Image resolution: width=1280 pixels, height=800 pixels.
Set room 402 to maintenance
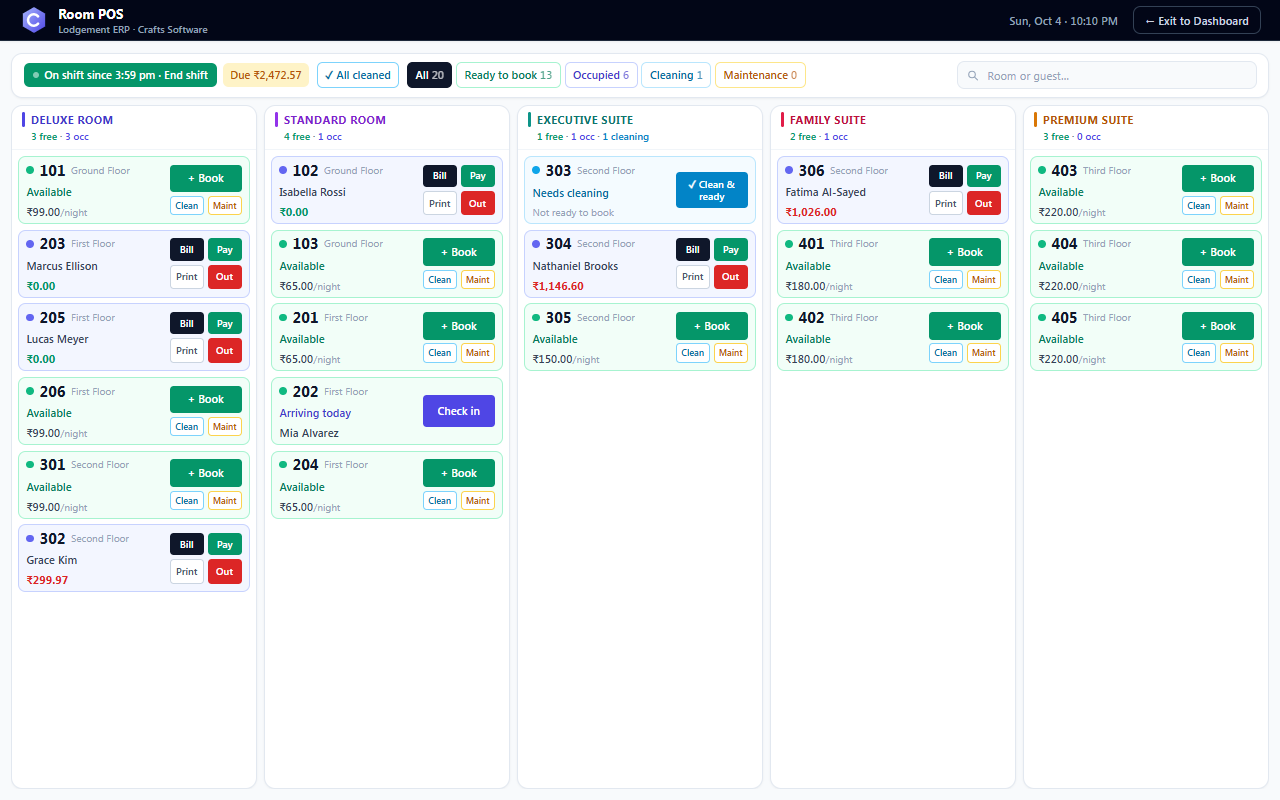(984, 353)
